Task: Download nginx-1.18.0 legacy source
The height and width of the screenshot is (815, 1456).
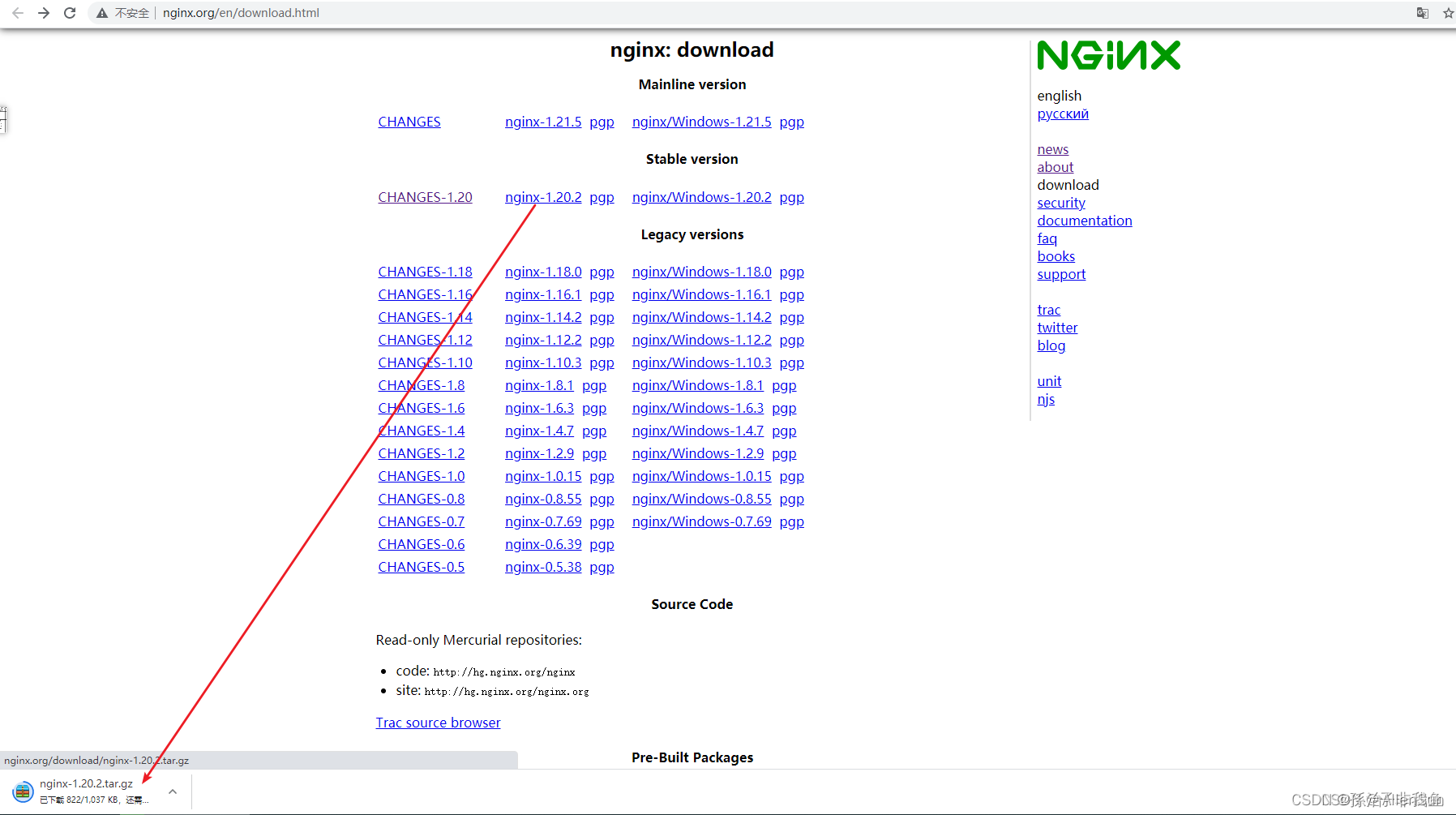Action: coord(543,272)
